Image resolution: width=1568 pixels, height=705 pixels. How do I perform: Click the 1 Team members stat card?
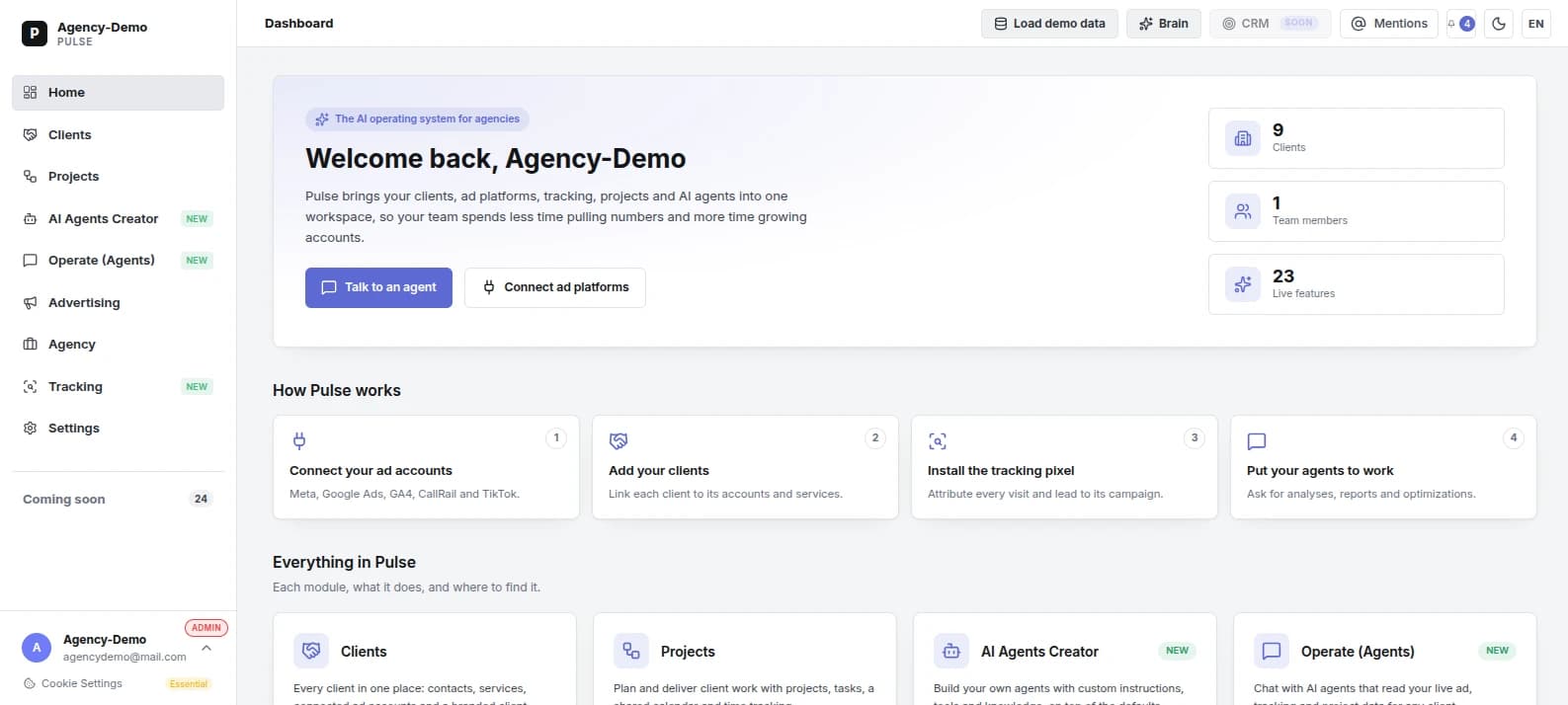(x=1356, y=211)
